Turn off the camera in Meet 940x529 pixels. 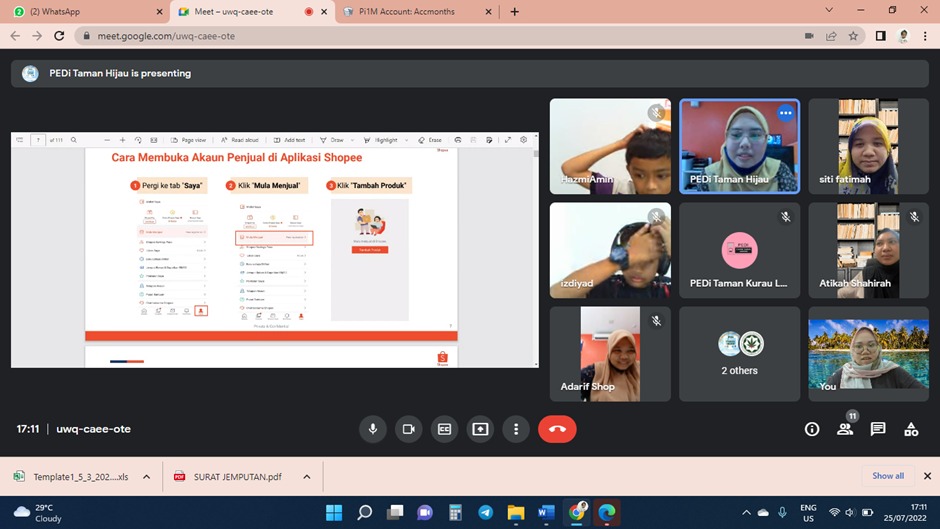click(408, 429)
